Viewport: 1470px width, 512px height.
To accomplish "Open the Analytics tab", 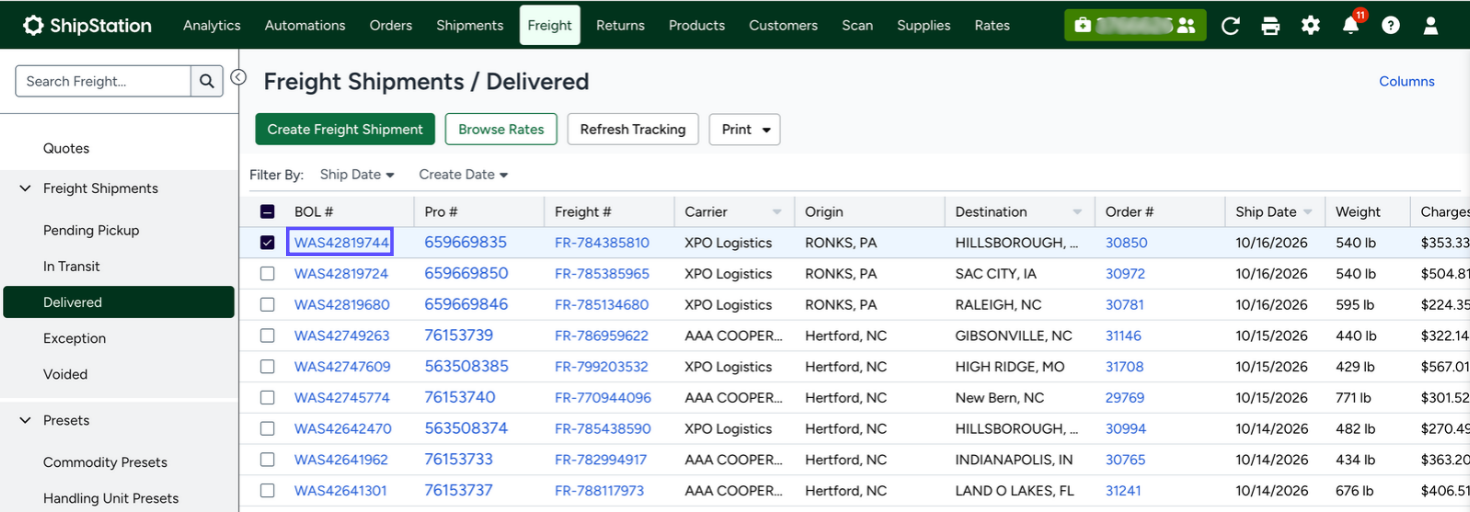I will [x=212, y=25].
